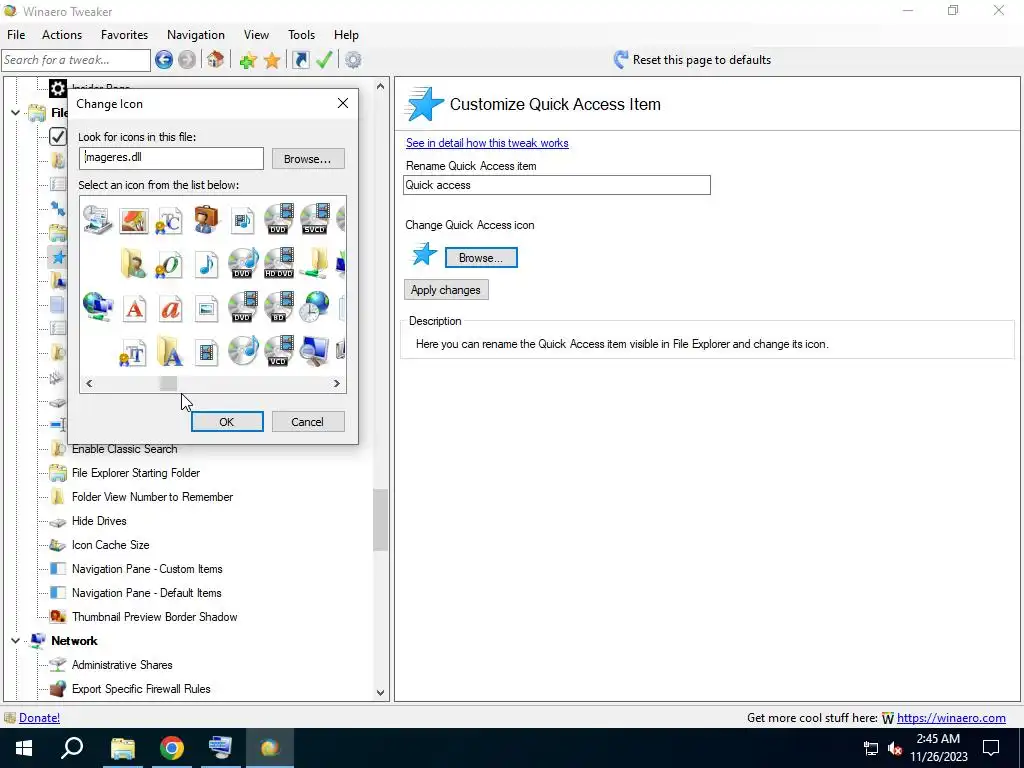
Task: Select the briefcase user icon
Action: pyautogui.click(x=206, y=219)
